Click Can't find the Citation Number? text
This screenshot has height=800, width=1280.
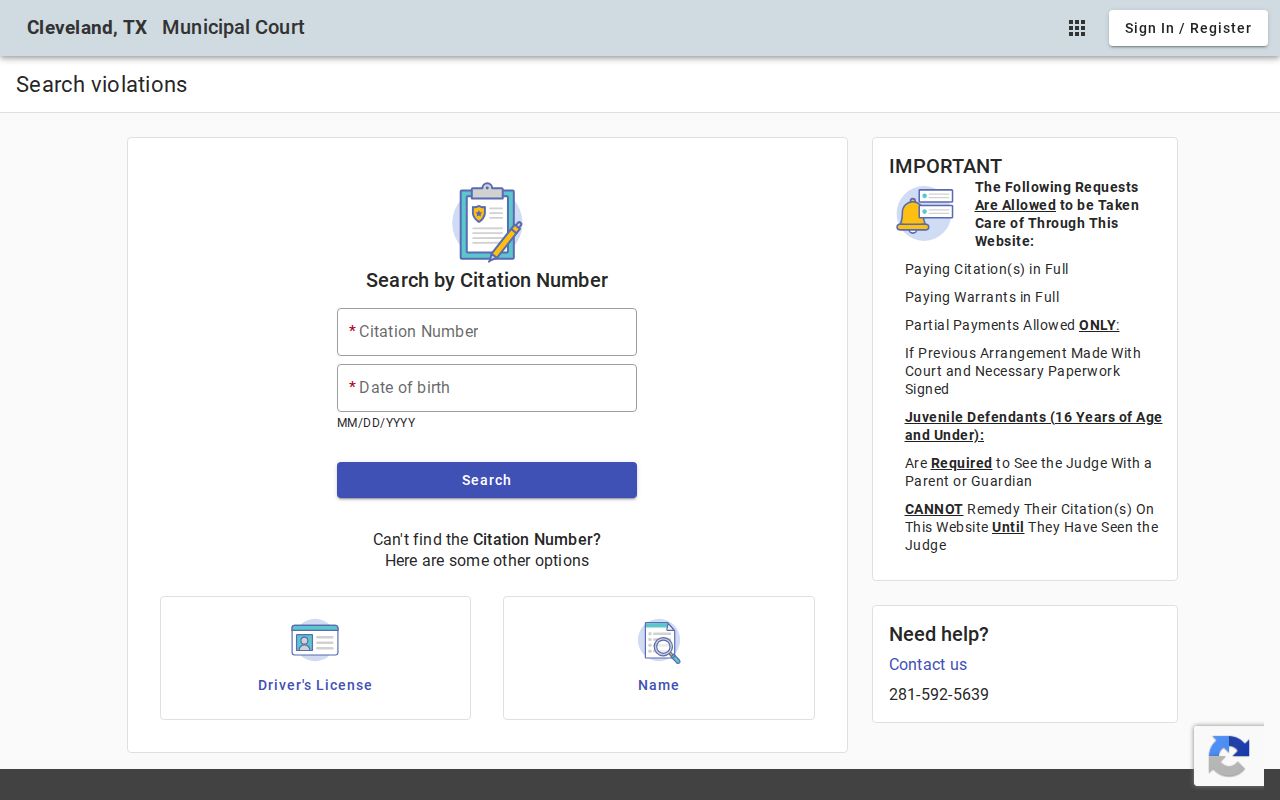(x=487, y=539)
